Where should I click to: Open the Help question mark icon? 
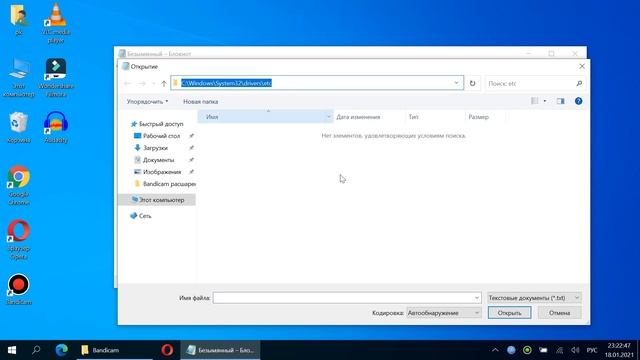tap(578, 101)
